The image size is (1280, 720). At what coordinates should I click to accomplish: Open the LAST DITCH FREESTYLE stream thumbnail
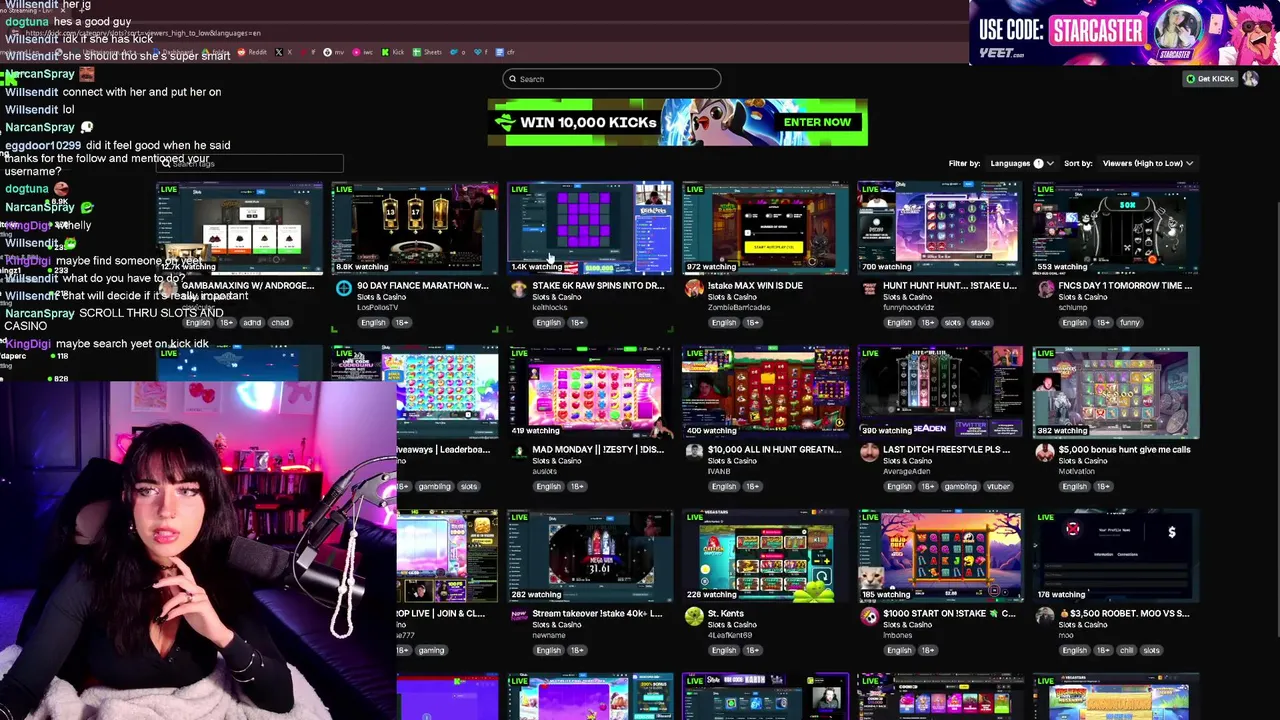pos(940,392)
